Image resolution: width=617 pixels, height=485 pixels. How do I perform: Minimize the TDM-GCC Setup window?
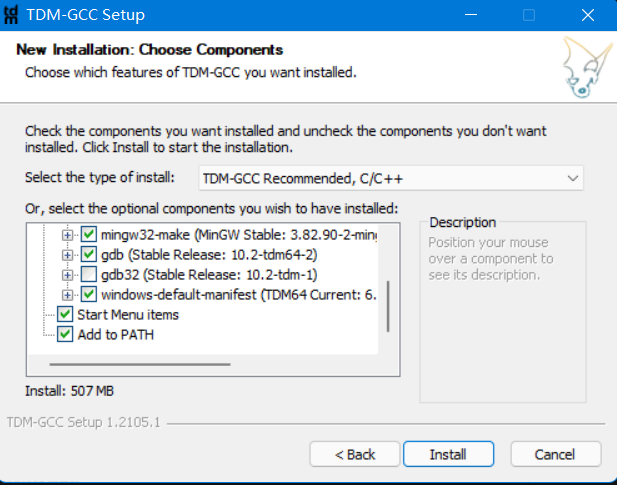pos(474,15)
